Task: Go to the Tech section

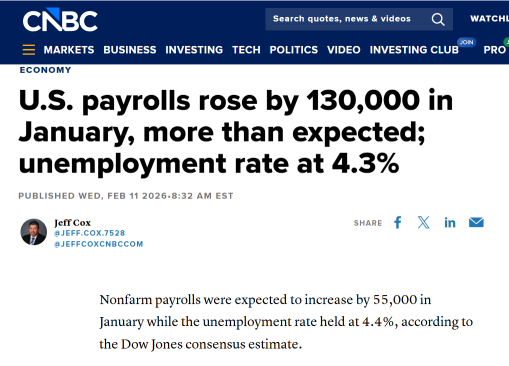Action: [246, 50]
